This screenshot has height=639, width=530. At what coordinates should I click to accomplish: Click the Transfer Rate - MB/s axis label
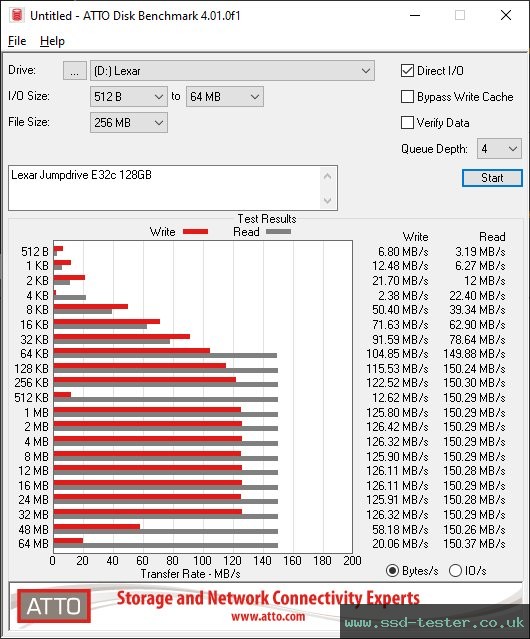190,574
